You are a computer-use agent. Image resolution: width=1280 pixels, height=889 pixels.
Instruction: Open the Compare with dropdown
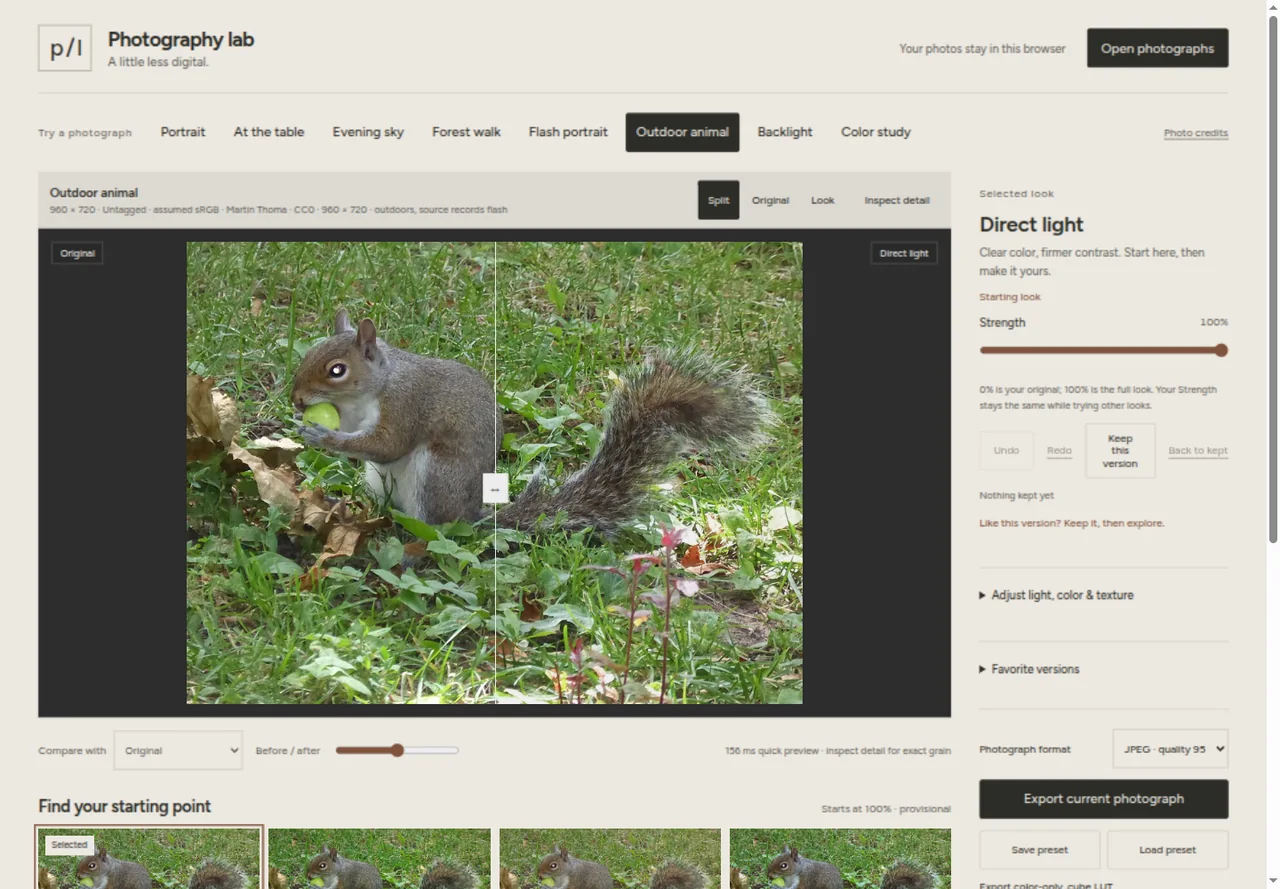pyautogui.click(x=178, y=750)
